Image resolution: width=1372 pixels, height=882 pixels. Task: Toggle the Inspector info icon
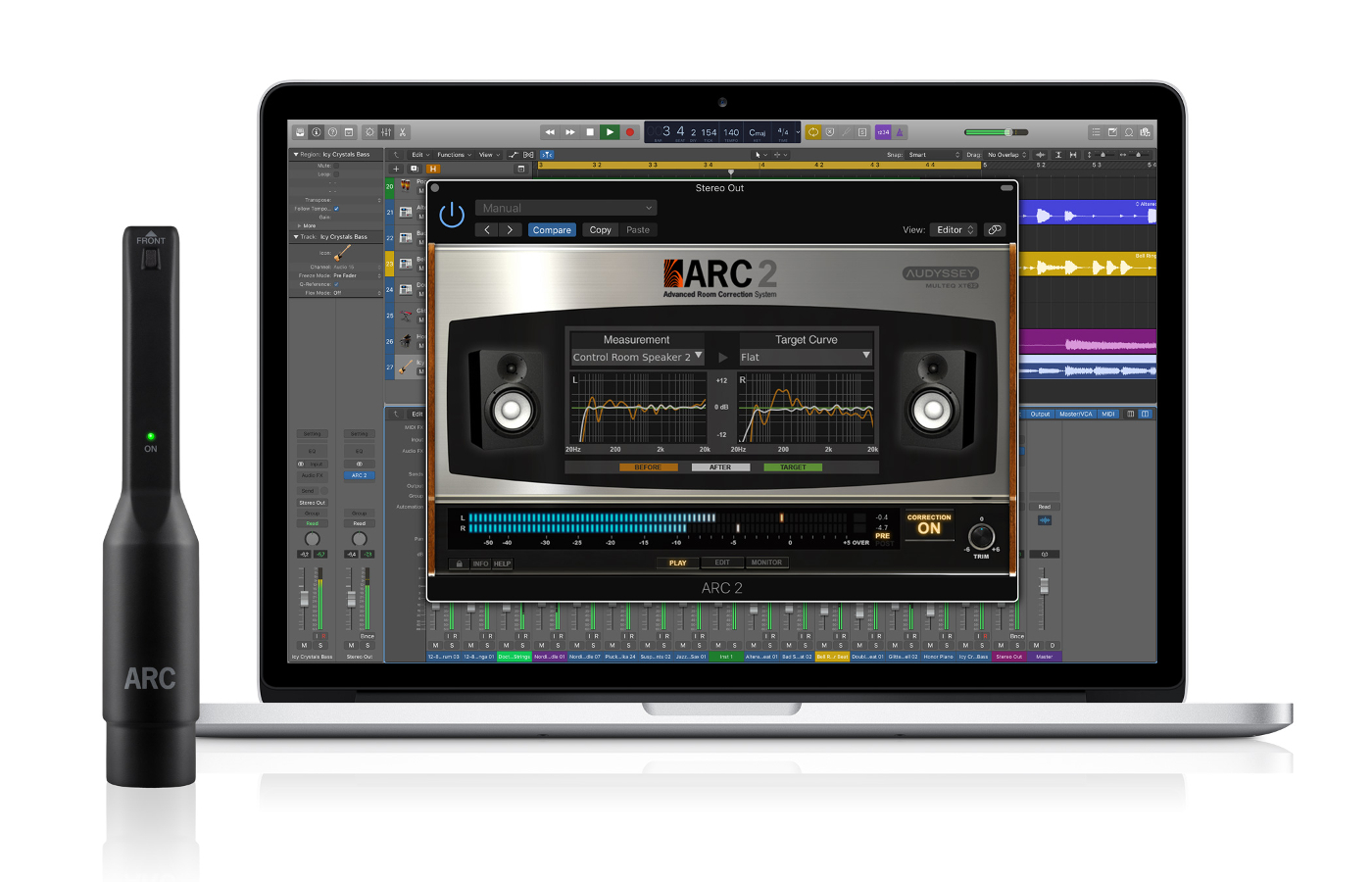coord(317,132)
